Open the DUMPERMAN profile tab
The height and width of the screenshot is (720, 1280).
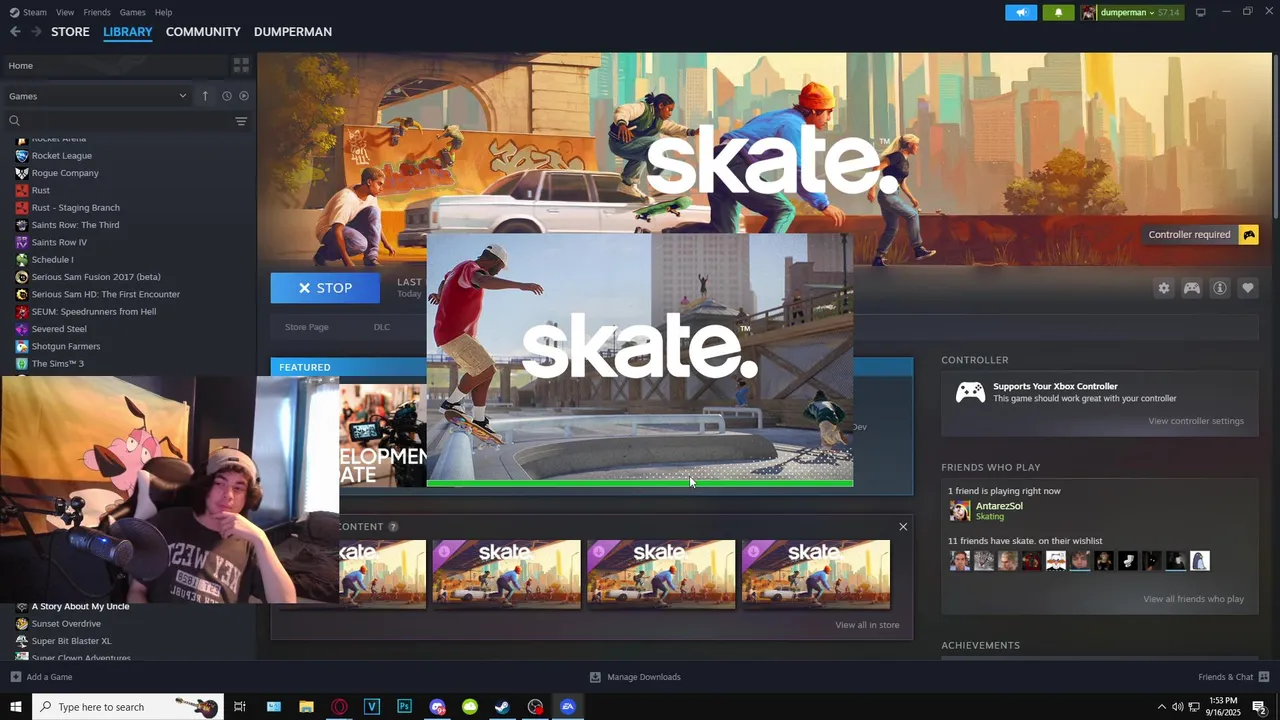coord(293,32)
